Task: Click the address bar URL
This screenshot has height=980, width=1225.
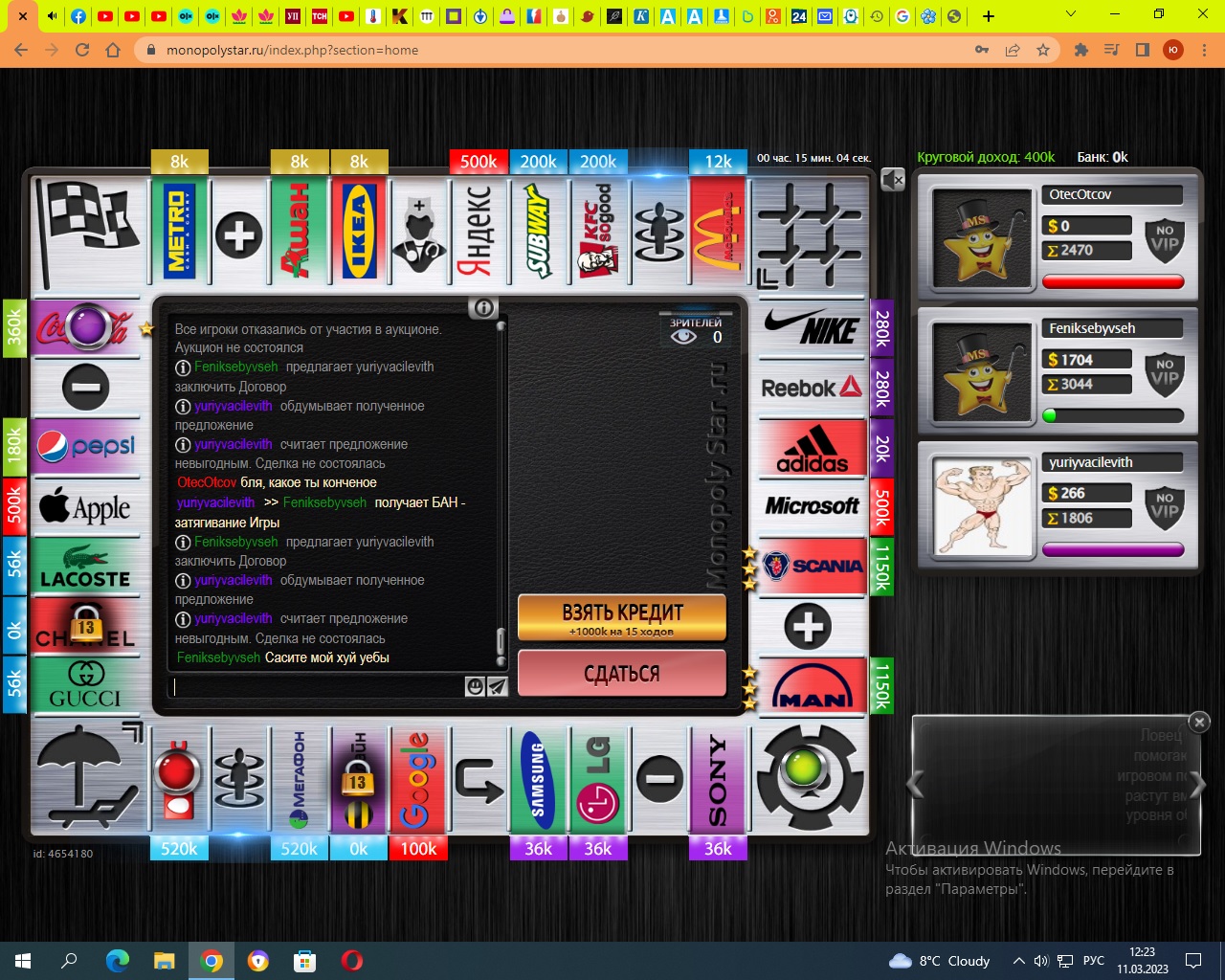Action: pyautogui.click(x=292, y=50)
